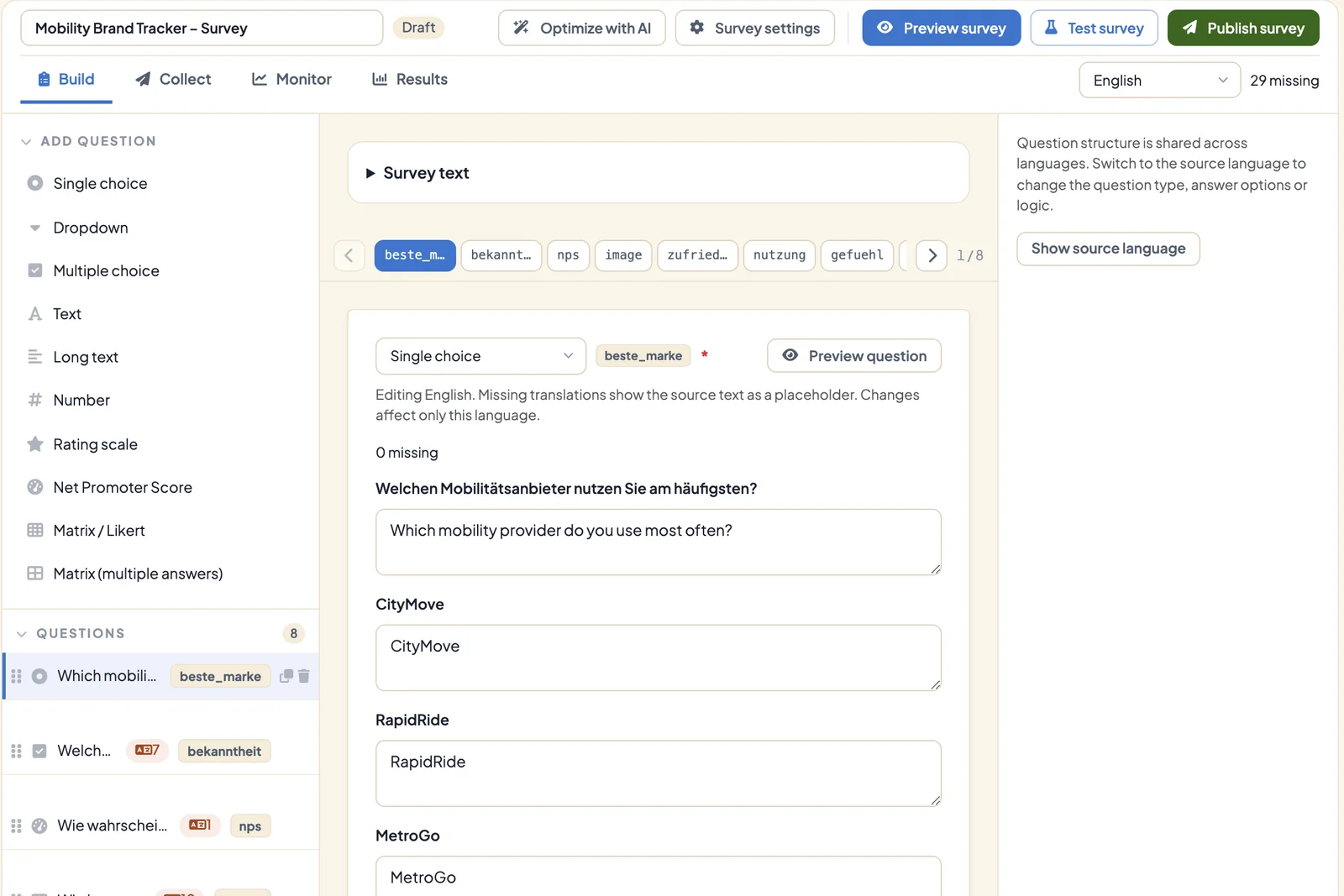Delete the beste_marke question
The width and height of the screenshot is (1344, 896).
tap(304, 676)
